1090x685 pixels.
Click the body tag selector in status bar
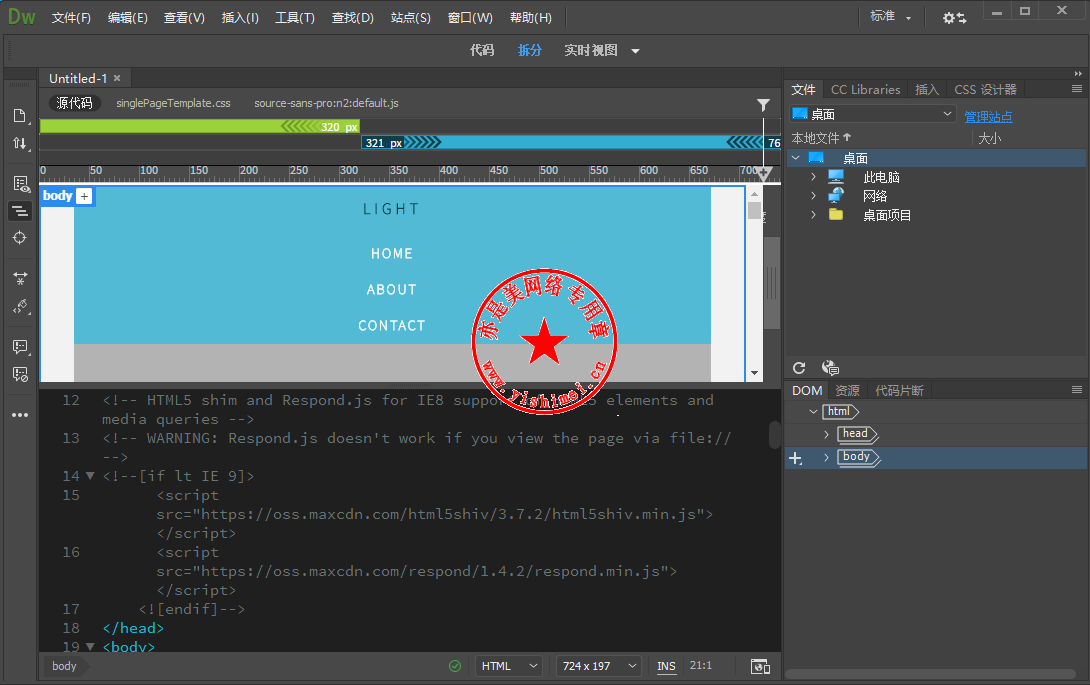click(64, 666)
